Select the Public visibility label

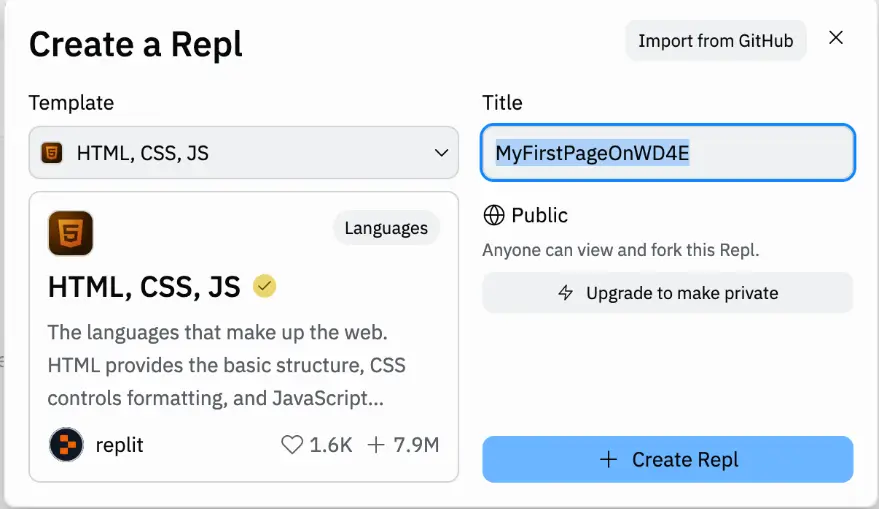point(539,215)
